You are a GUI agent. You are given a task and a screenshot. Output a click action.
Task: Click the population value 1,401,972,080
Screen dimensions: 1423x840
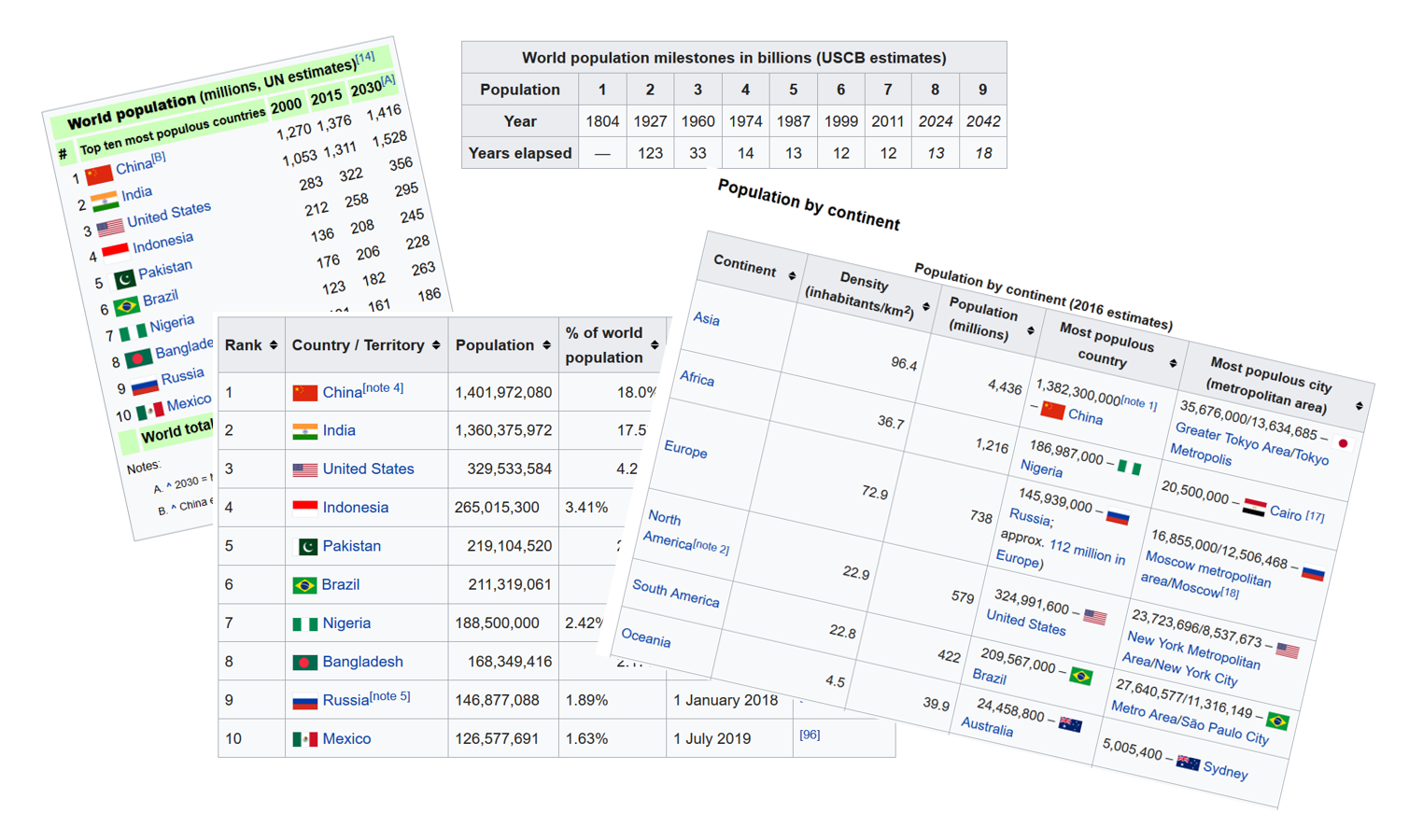tap(503, 393)
